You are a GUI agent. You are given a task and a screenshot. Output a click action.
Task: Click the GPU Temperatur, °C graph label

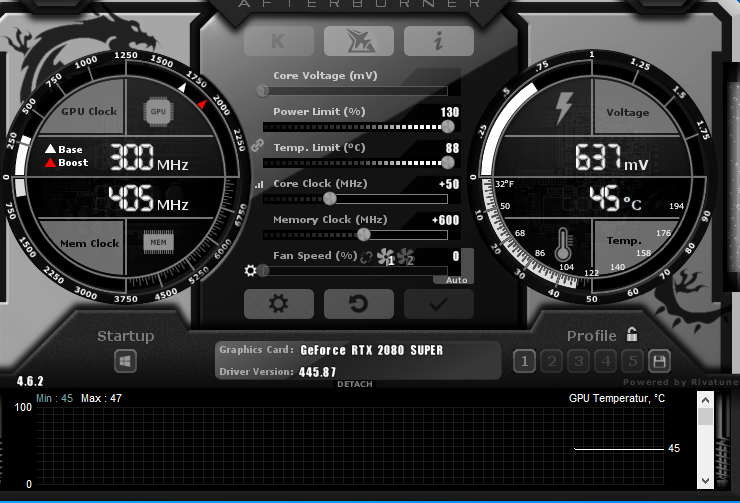617,398
